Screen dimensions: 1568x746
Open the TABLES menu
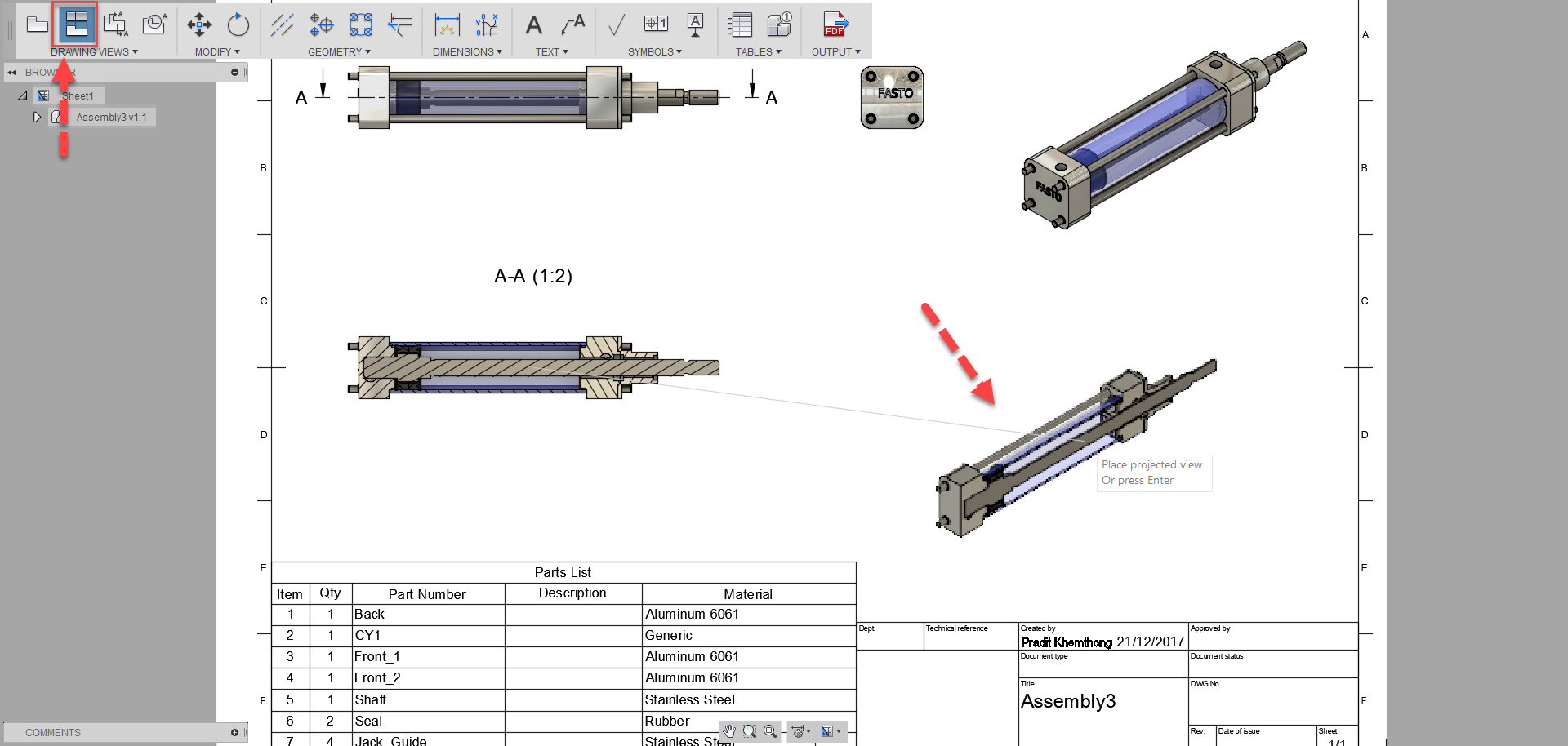click(x=757, y=51)
